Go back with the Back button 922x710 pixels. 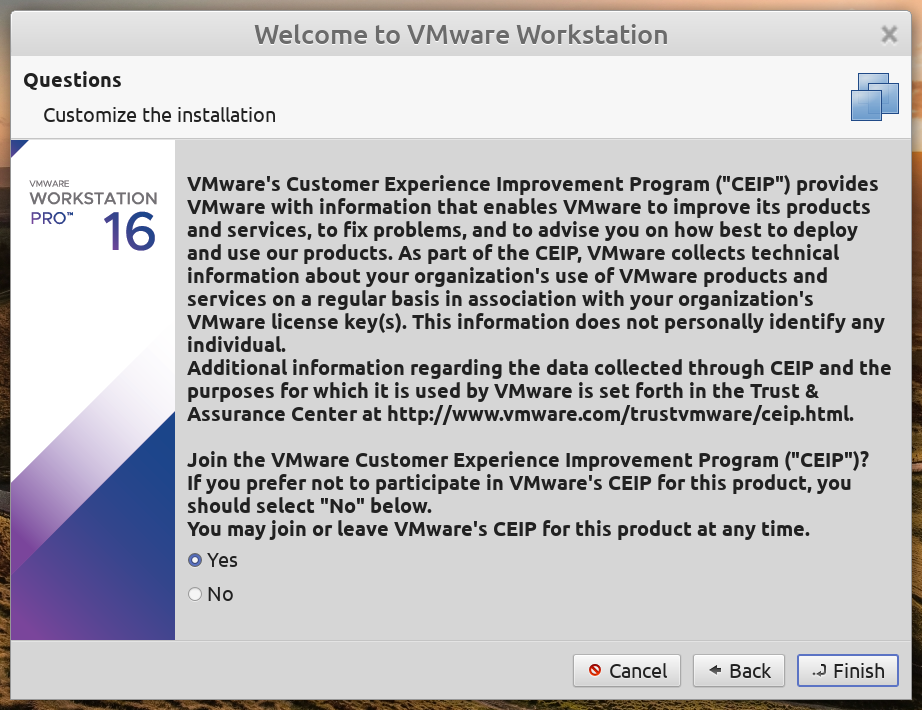point(739,671)
